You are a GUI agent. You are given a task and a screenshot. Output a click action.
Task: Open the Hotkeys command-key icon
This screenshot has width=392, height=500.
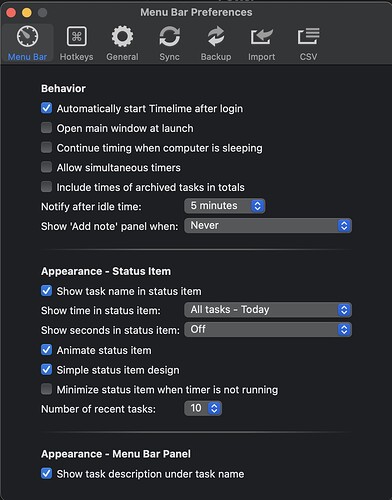77,36
